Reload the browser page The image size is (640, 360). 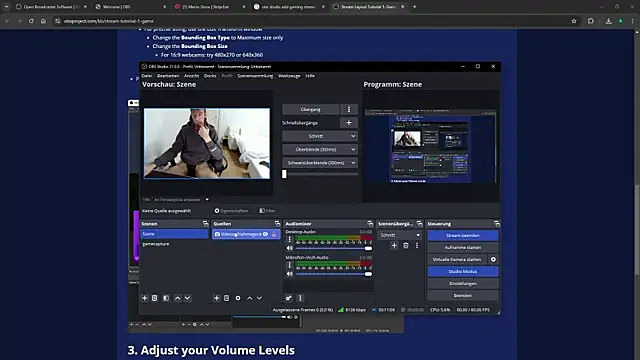pyautogui.click(x=31, y=21)
